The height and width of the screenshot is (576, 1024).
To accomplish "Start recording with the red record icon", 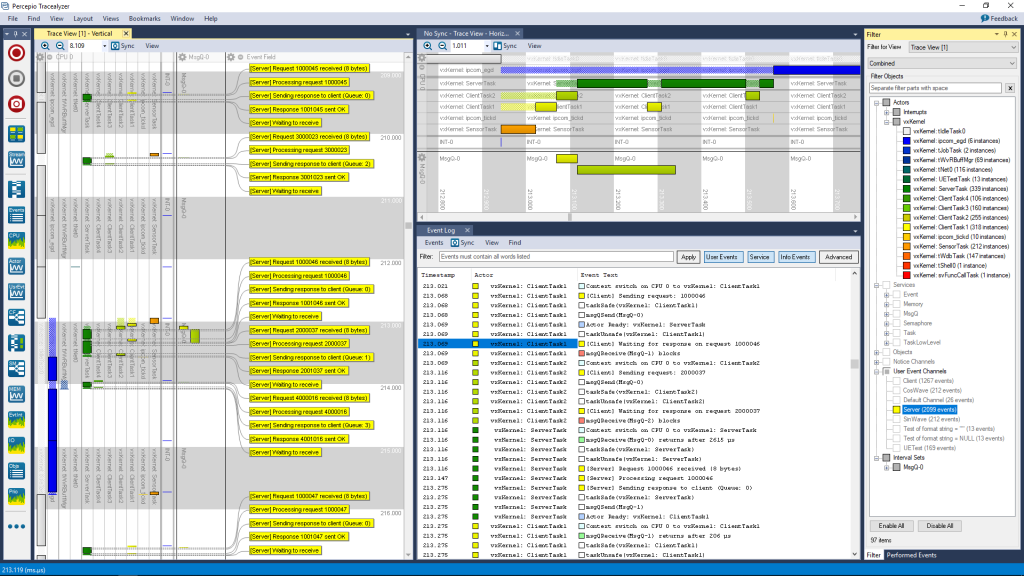I will pyautogui.click(x=16, y=53).
